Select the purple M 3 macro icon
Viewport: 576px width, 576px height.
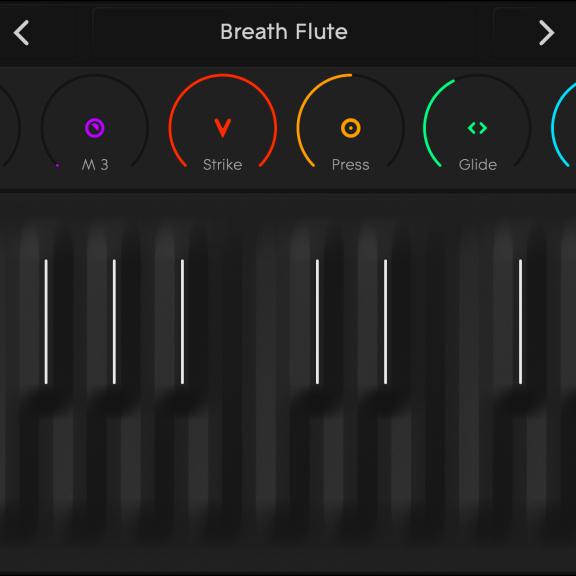[94, 128]
